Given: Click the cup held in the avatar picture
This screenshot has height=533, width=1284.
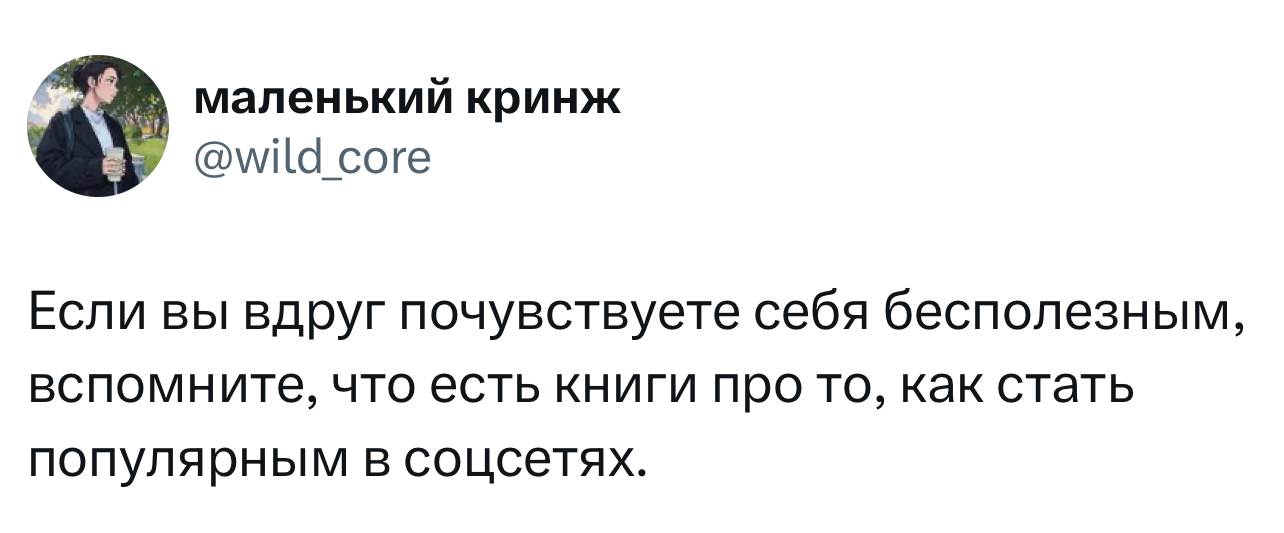Looking at the screenshot, I should 113,165.
